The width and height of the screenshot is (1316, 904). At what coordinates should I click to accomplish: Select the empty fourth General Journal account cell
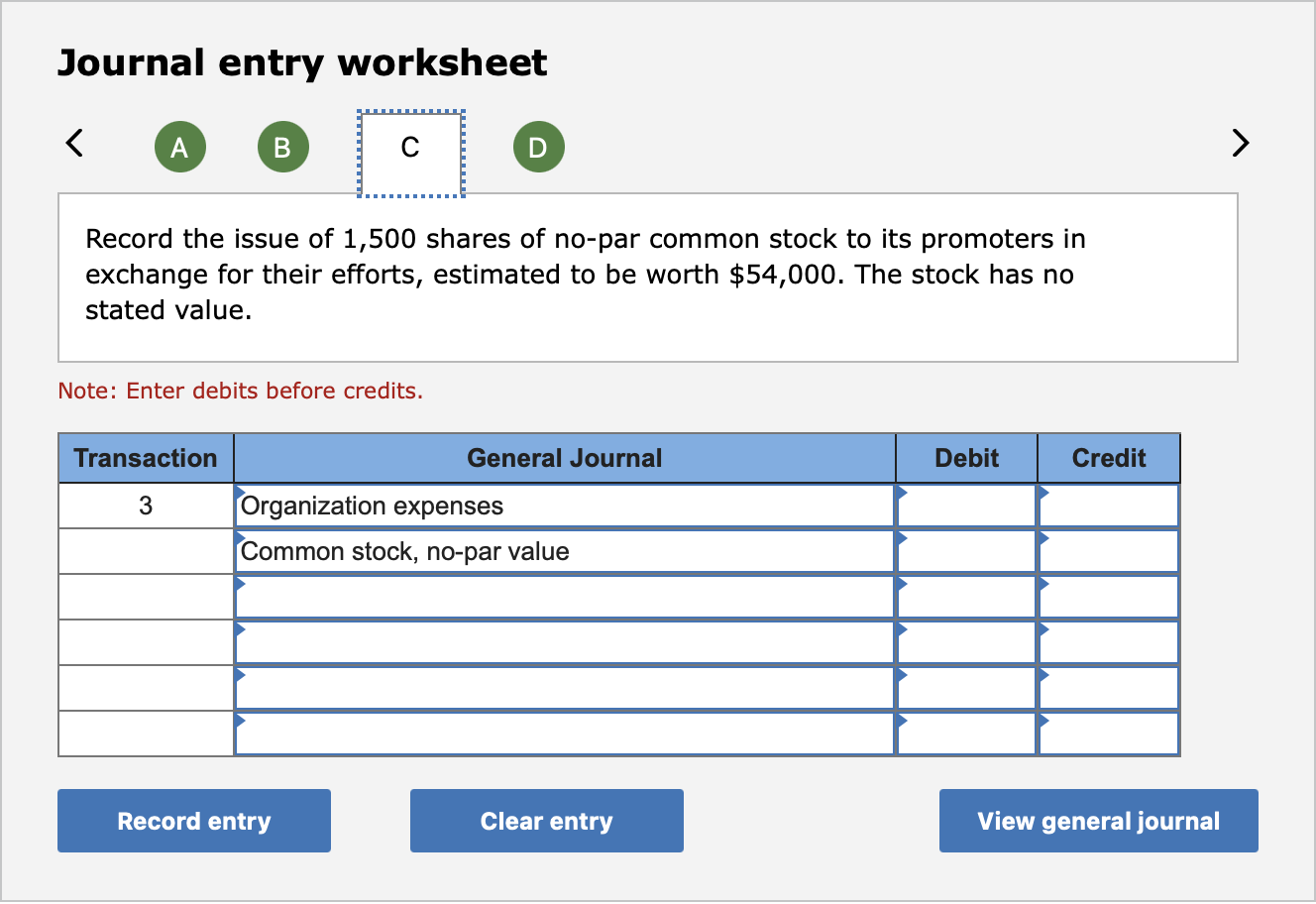pyautogui.click(x=565, y=642)
